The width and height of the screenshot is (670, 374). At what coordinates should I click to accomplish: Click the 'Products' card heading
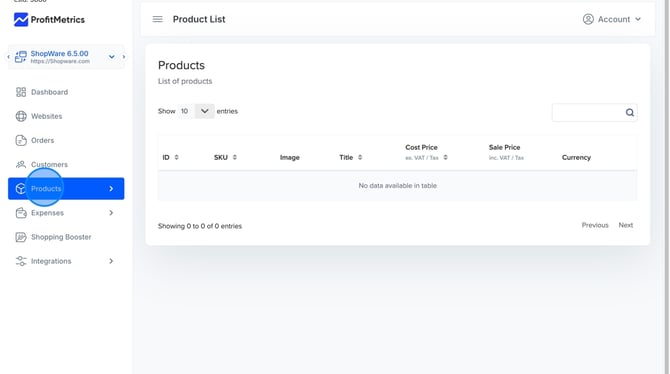point(182,65)
